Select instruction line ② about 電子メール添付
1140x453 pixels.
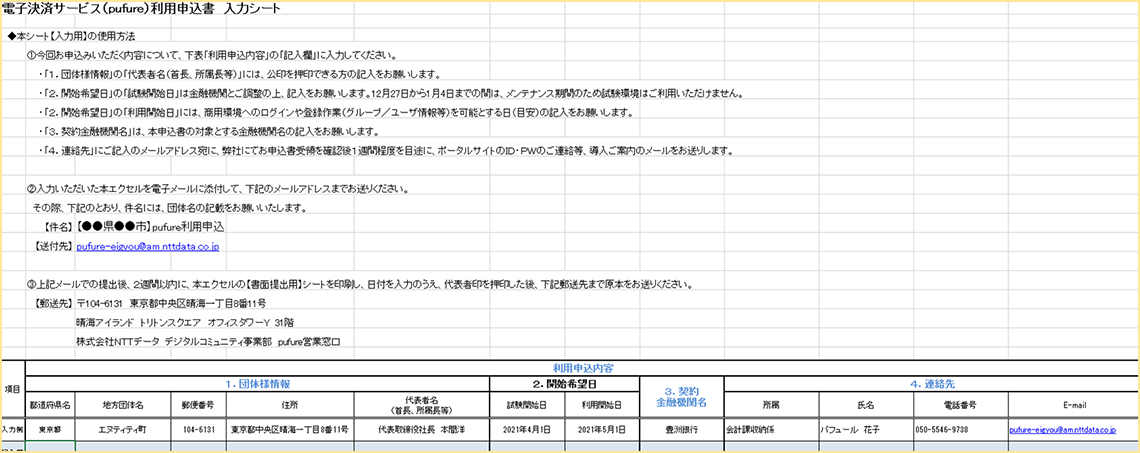point(217,190)
